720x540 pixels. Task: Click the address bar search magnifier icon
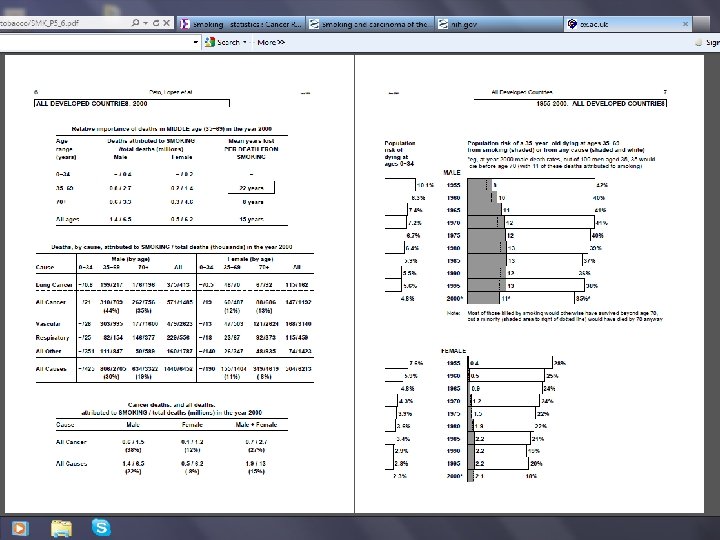(x=135, y=22)
